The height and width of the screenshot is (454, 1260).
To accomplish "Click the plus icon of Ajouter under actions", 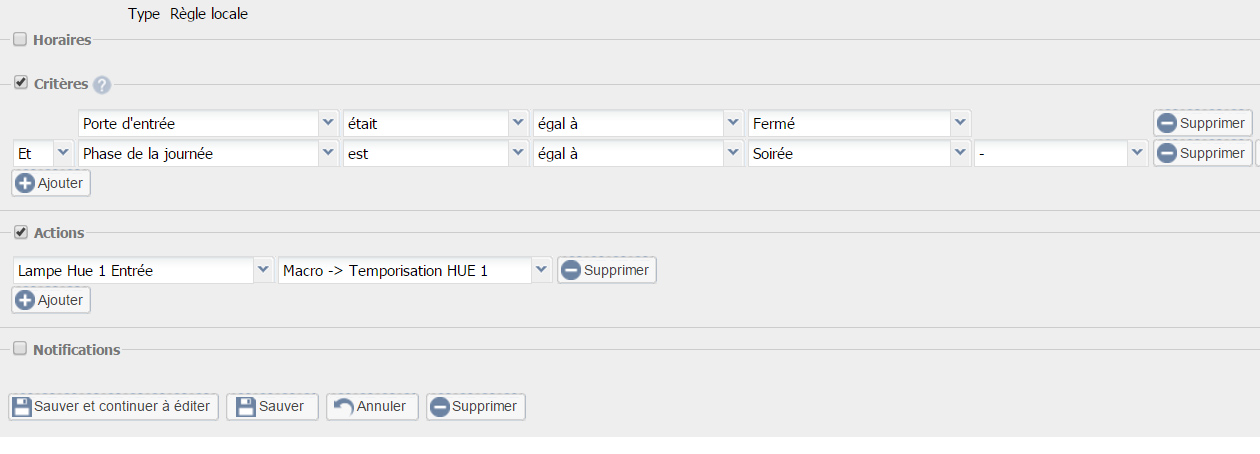I will (x=26, y=300).
